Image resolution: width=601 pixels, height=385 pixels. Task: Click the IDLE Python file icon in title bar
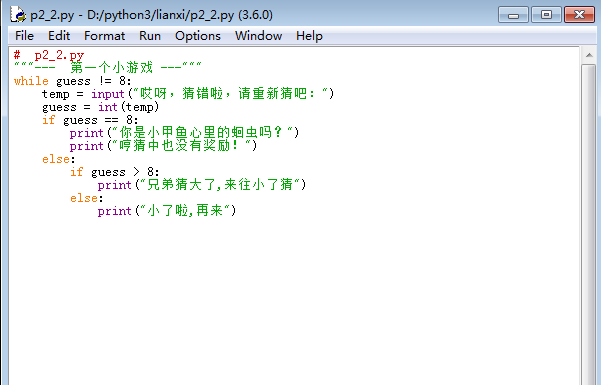click(18, 14)
